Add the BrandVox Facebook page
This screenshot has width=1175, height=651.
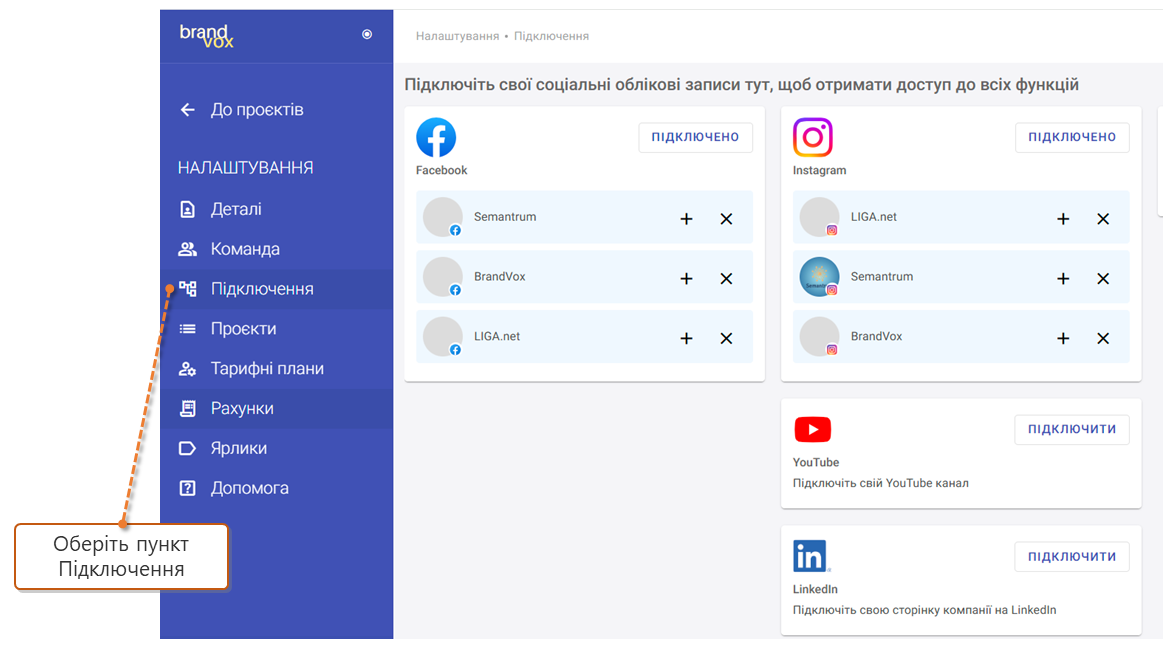(686, 279)
